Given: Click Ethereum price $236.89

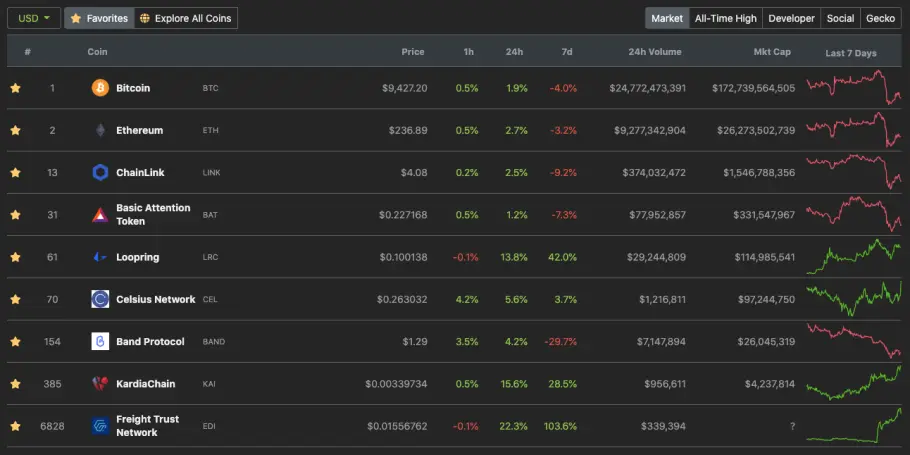Looking at the screenshot, I should pyautogui.click(x=408, y=131).
